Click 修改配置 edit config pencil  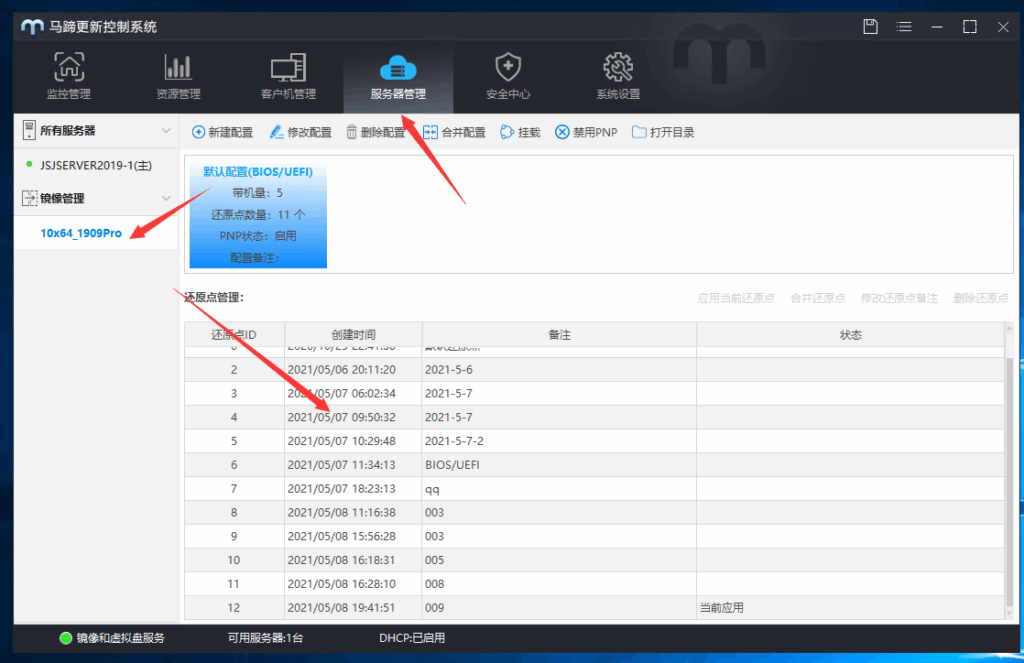click(300, 132)
